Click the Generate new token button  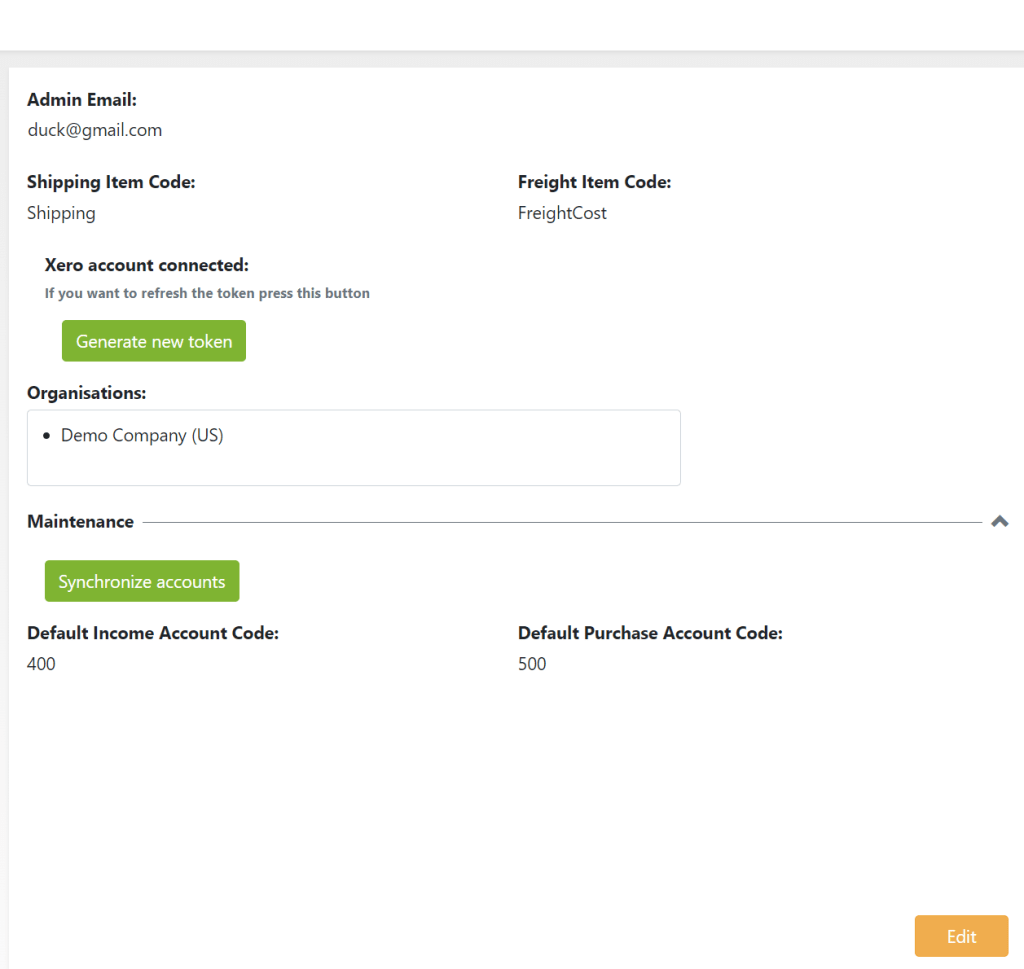(x=154, y=341)
